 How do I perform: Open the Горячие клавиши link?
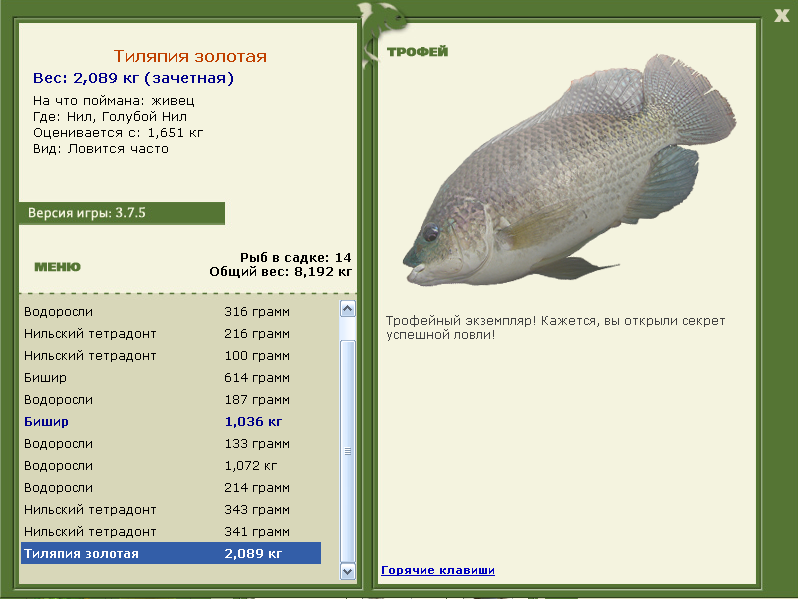pos(438,570)
